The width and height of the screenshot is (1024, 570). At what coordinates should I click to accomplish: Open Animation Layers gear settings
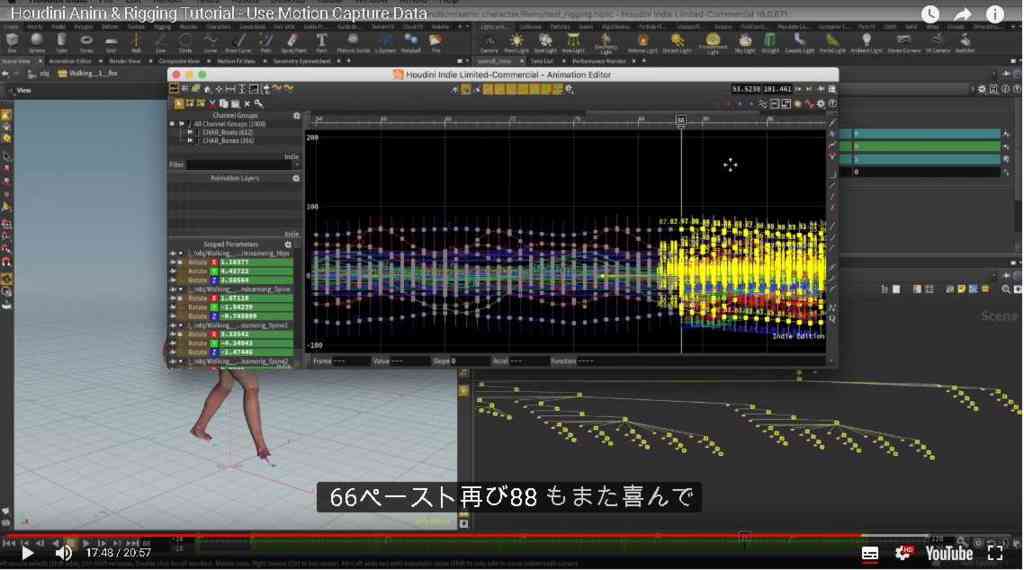tap(296, 178)
